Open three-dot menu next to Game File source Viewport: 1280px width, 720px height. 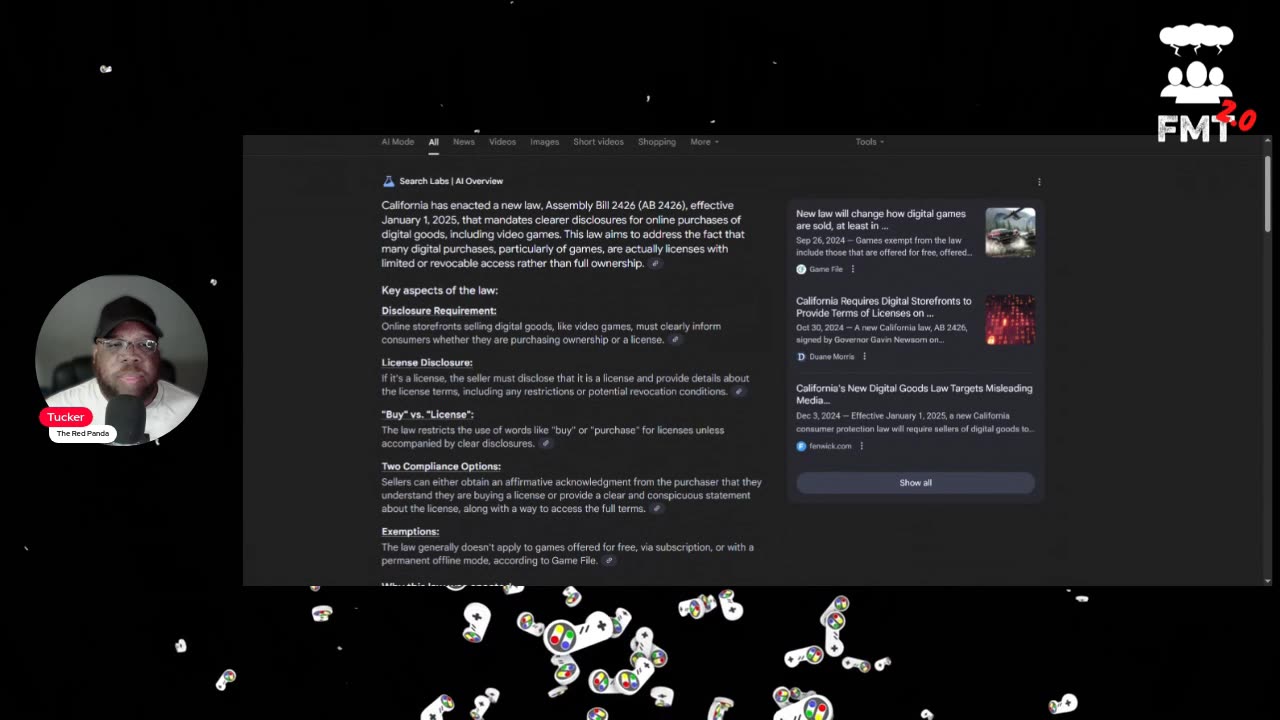click(853, 269)
